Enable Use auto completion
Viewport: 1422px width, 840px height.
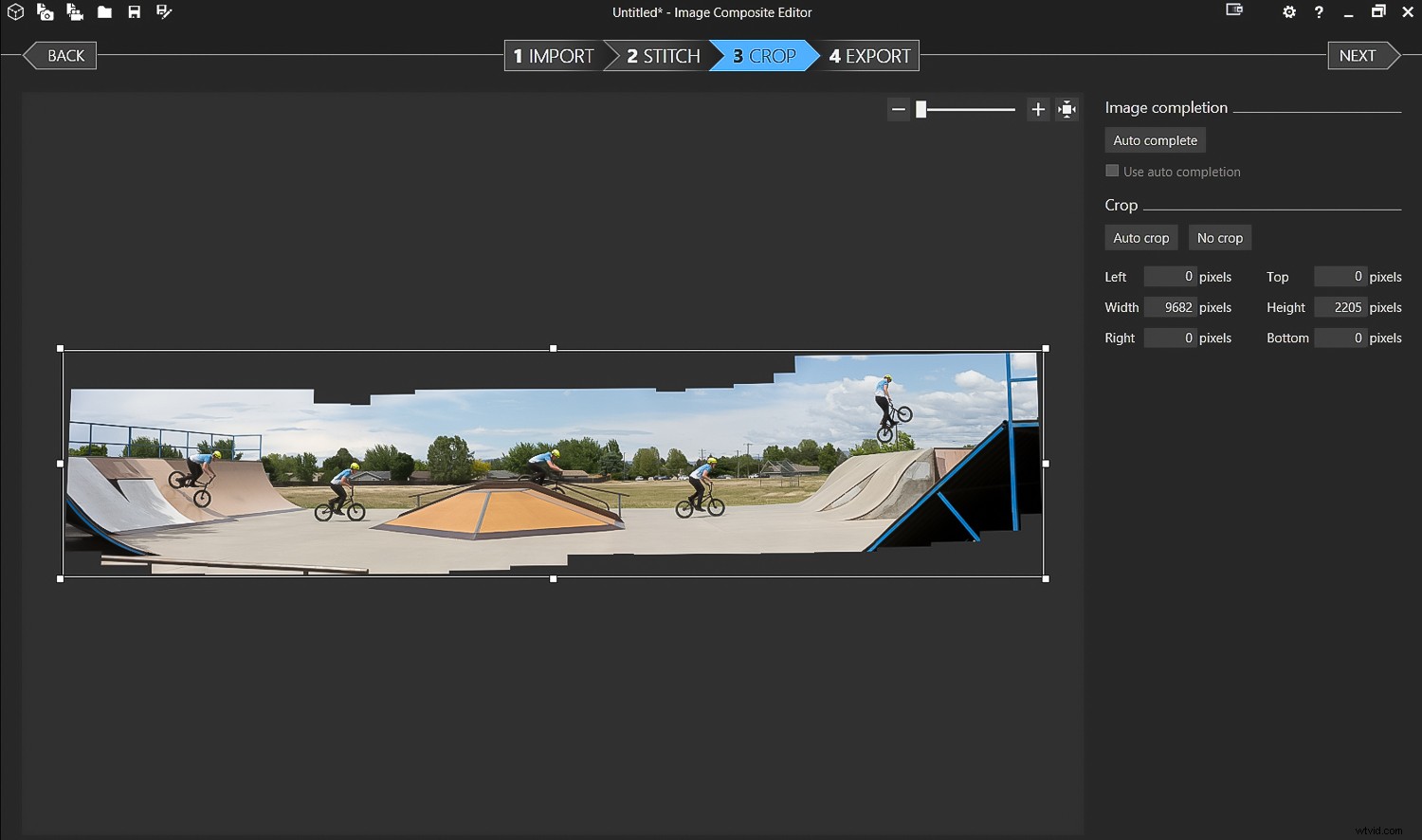point(1112,171)
